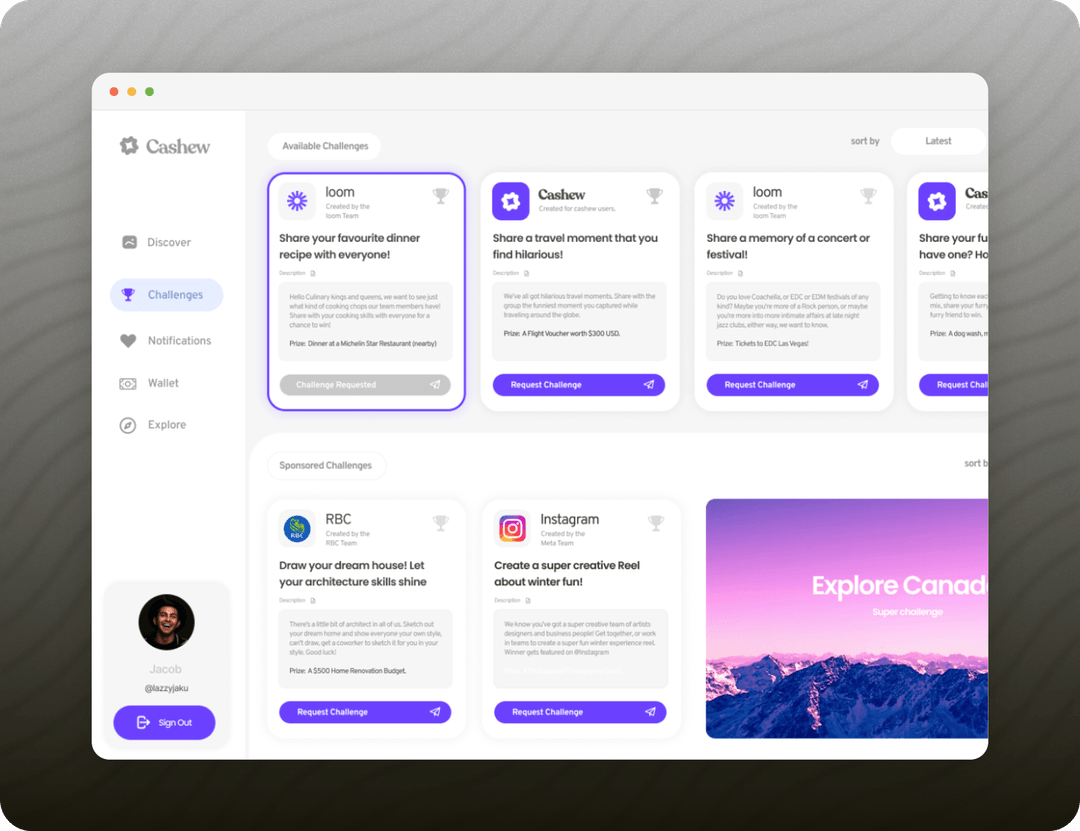Click the Explore compass icon
This screenshot has height=831, width=1080.
click(x=128, y=425)
